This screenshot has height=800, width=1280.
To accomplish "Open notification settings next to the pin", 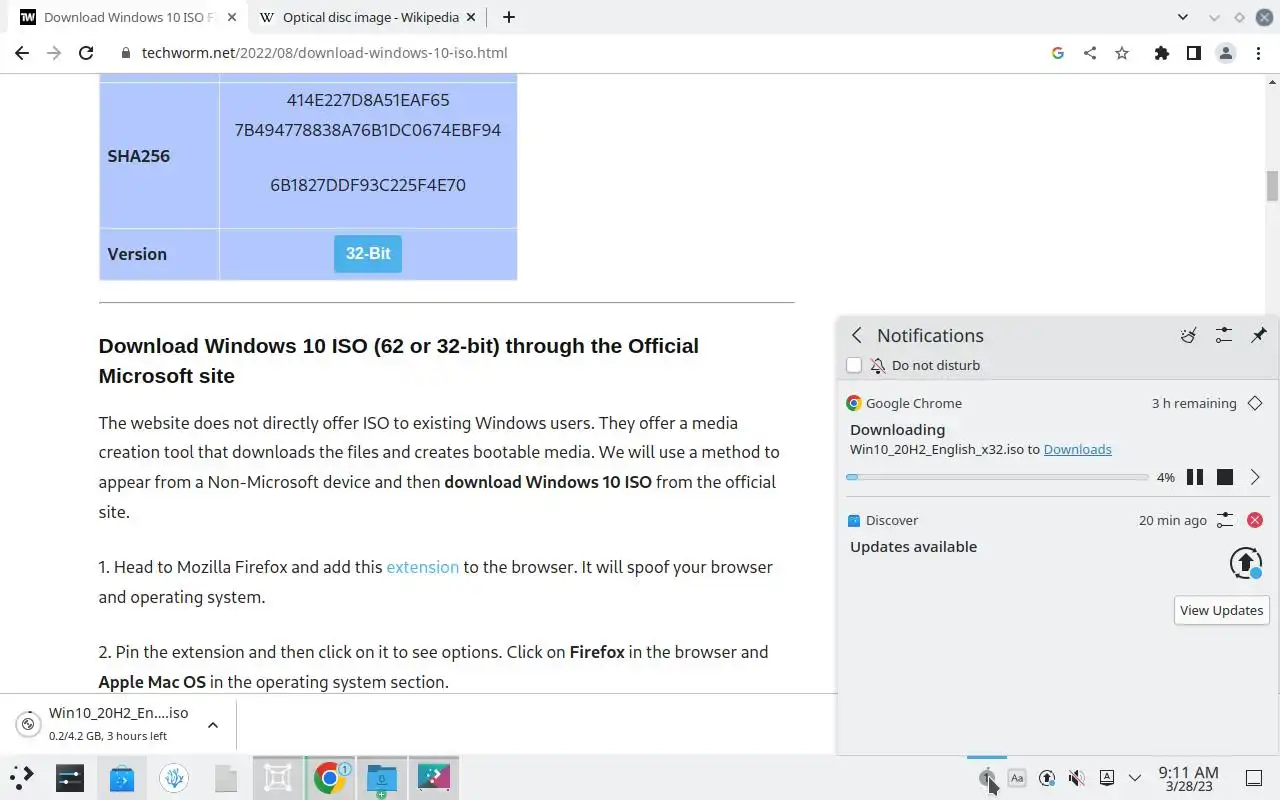I will (1223, 336).
